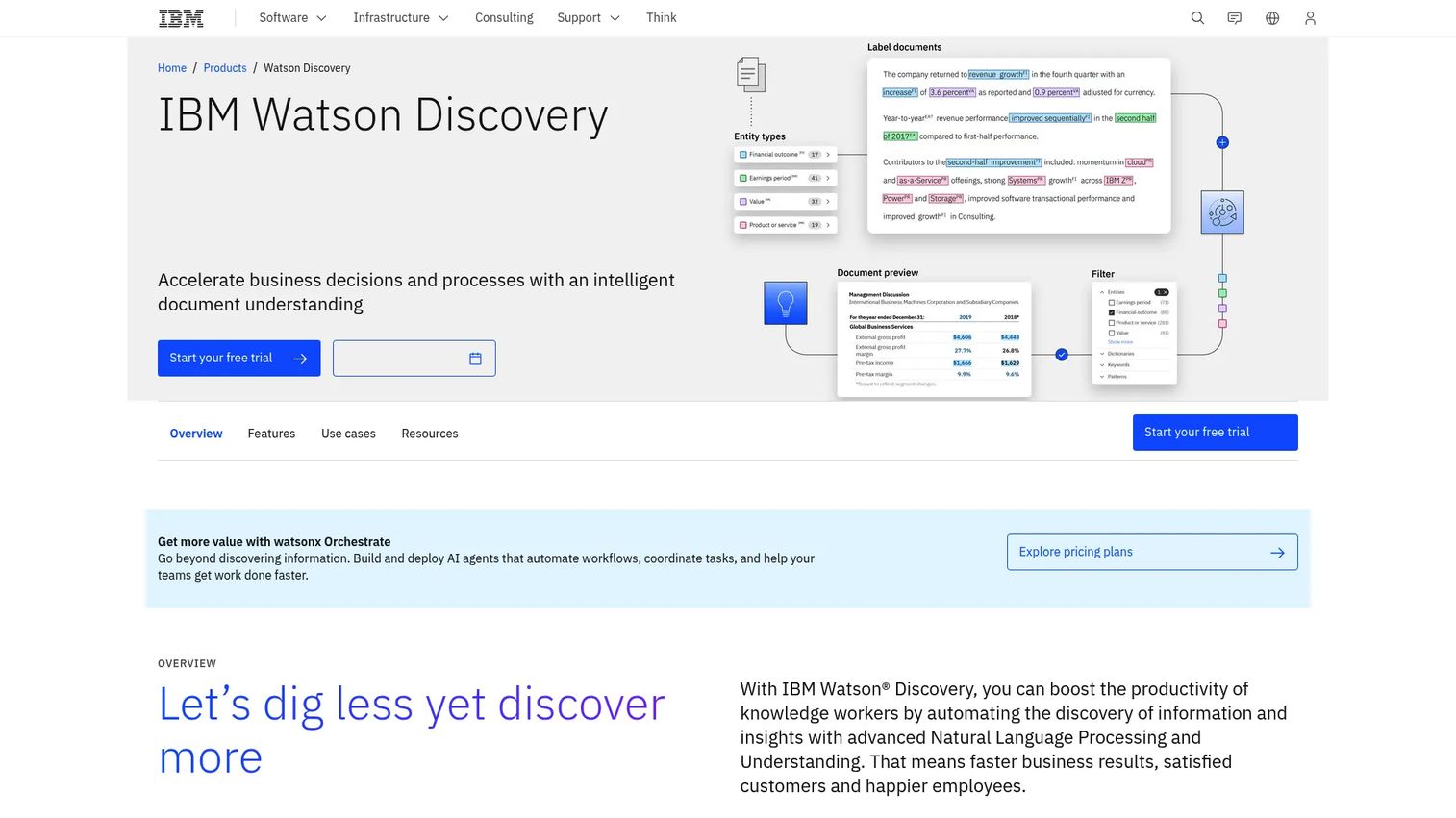Click the Watson Discovery breadcrumb text
The width and height of the screenshot is (1456, 818).
tap(307, 68)
